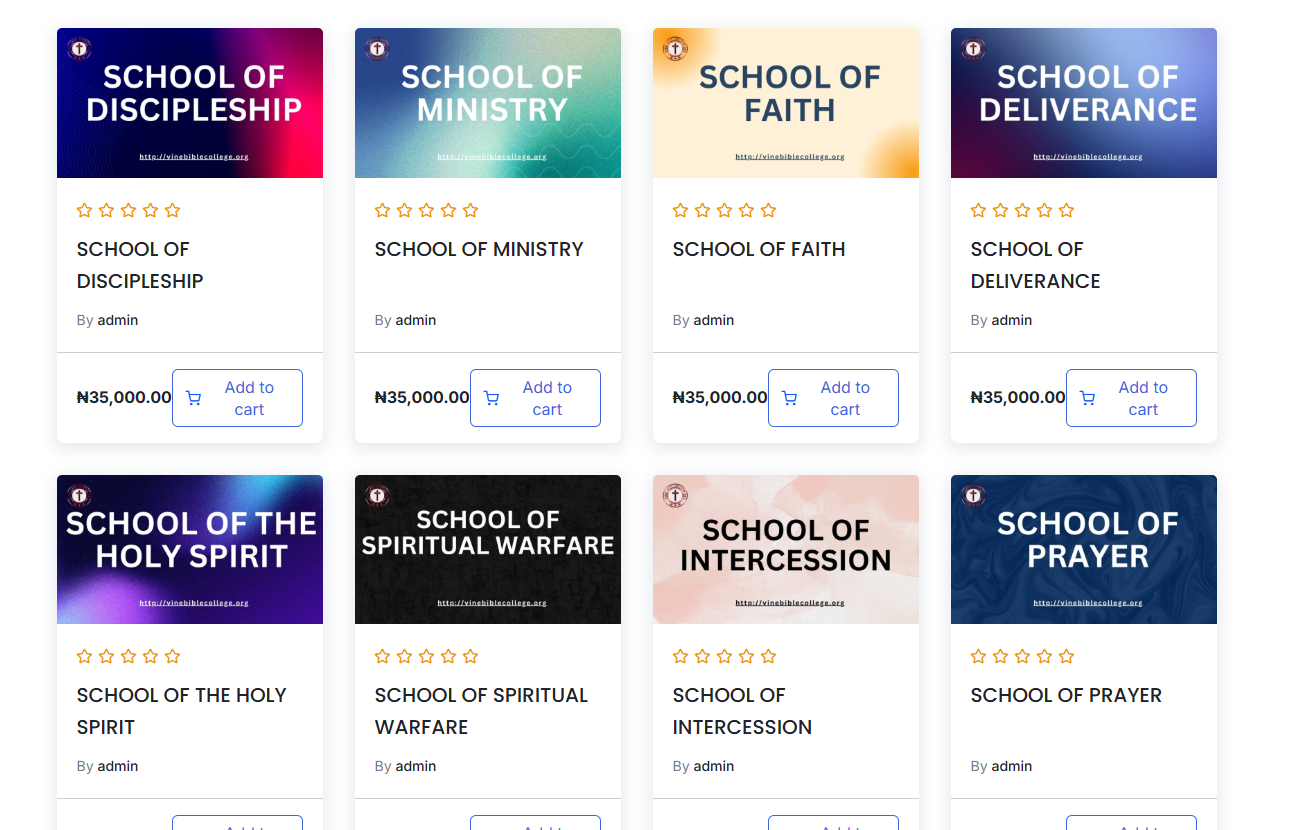This screenshot has height=830, width=1290.
Task: Add SCHOOL OF INTERCESSION to cart
Action: 833,825
